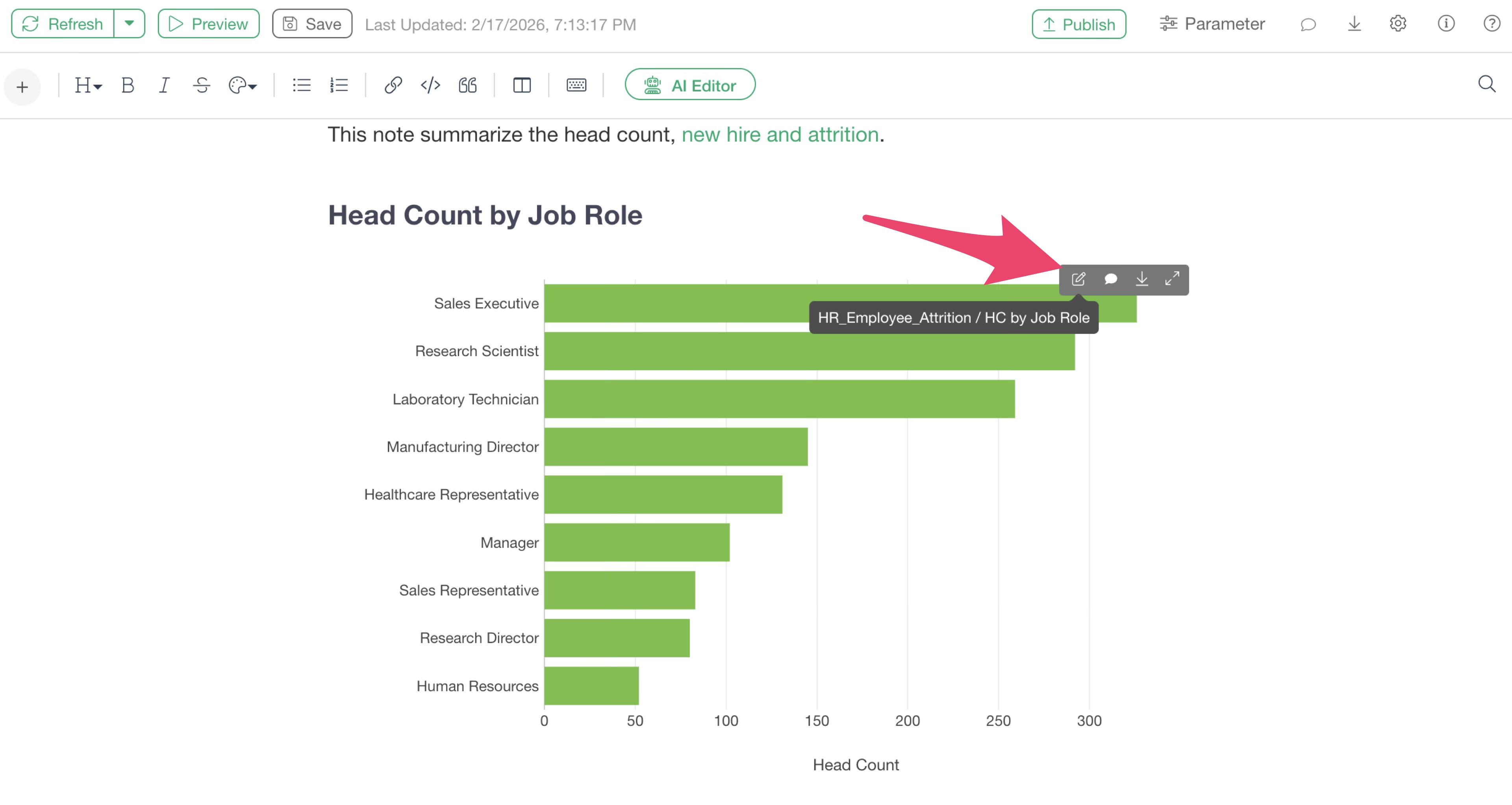Click the Sales Executive bar
The width and height of the screenshot is (1512, 805).
[675, 304]
